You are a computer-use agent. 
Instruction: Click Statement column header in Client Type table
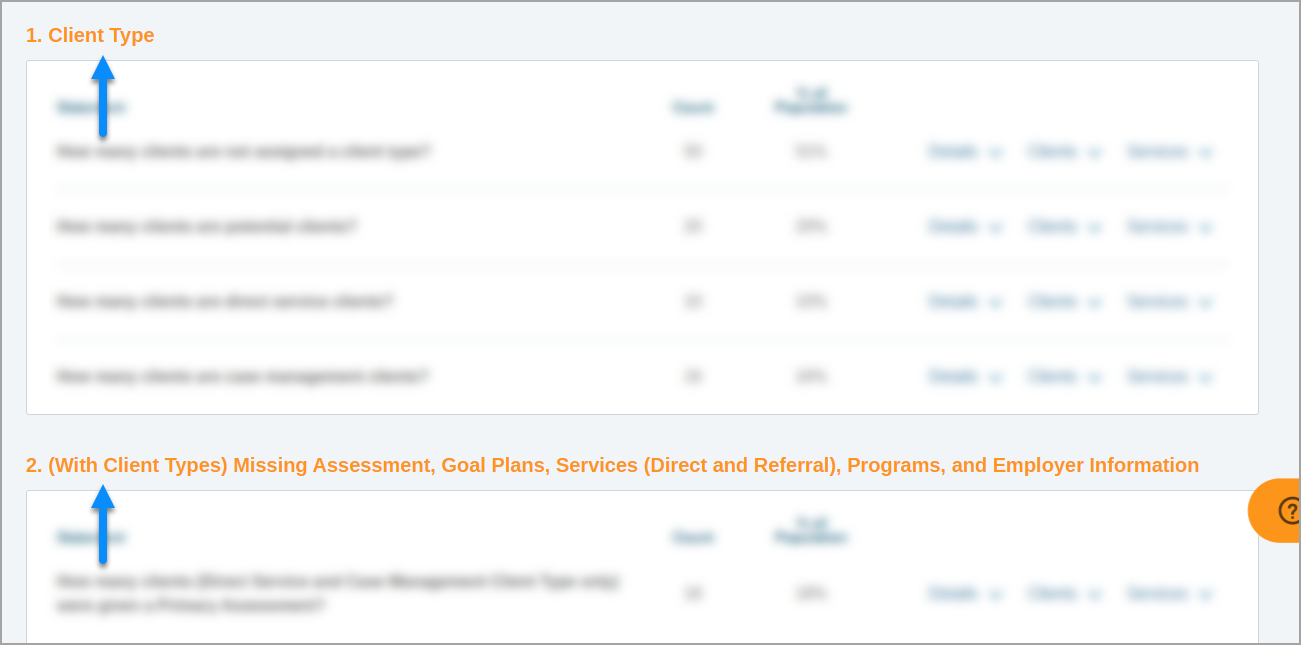coord(91,107)
